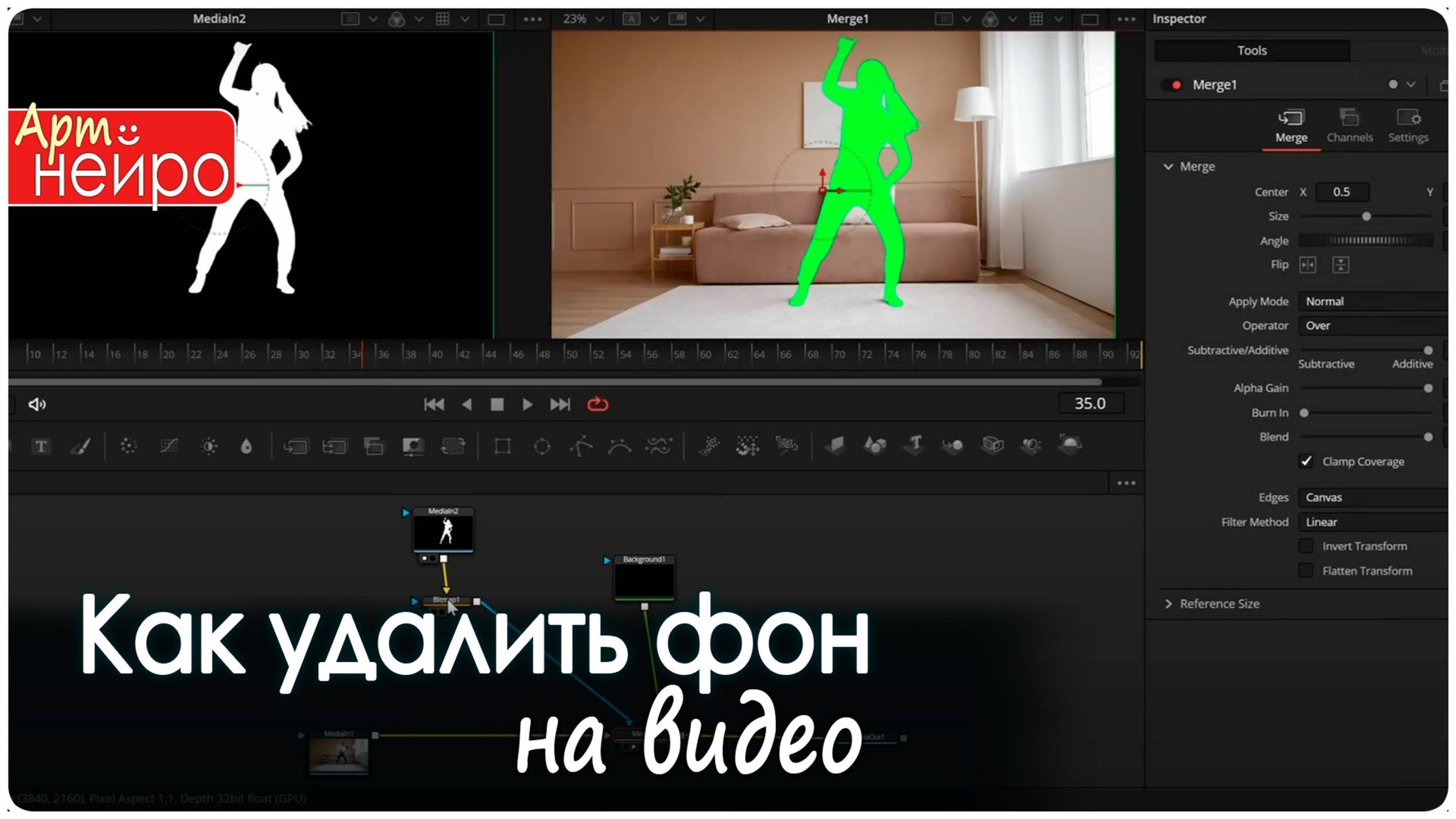
Task: Enable the Invert Transform checkbox
Action: (x=1307, y=546)
